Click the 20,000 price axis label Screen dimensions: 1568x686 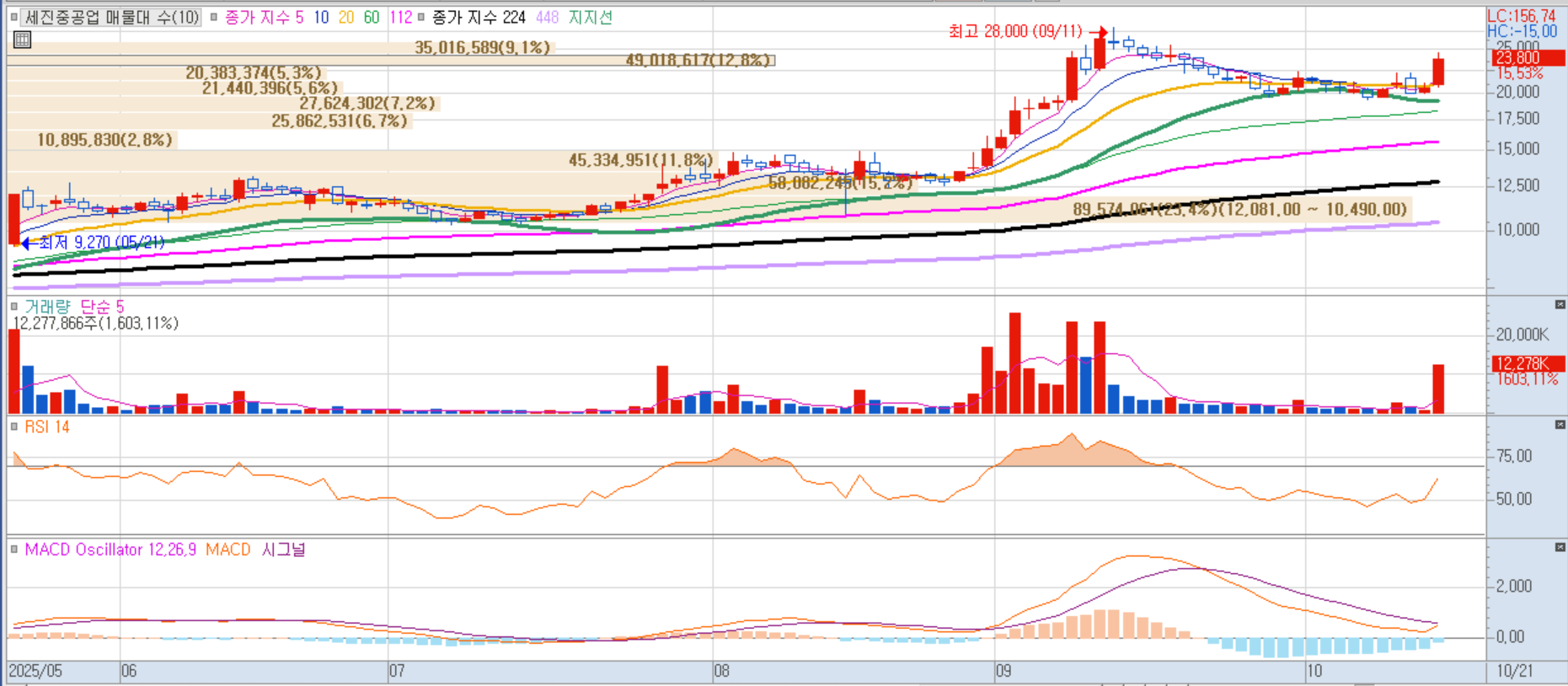pos(1517,92)
